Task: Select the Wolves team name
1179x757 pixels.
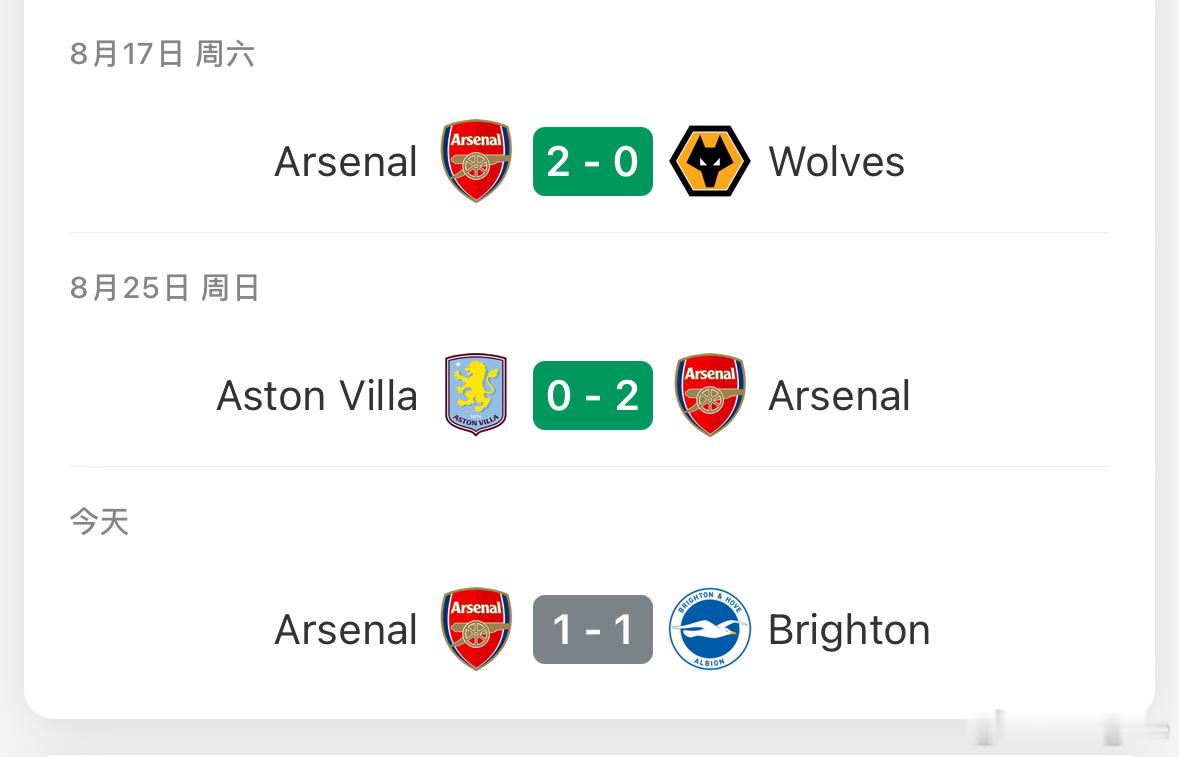Action: click(836, 162)
